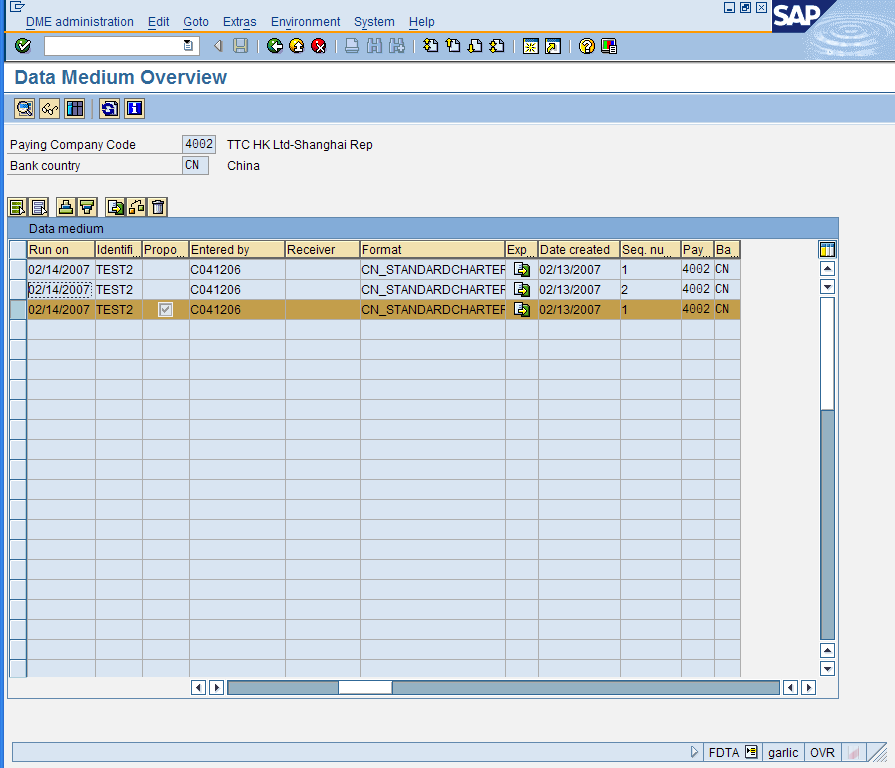Image resolution: width=895 pixels, height=768 pixels.
Task: Exit with the yellow up arrow button
Action: [x=296, y=45]
